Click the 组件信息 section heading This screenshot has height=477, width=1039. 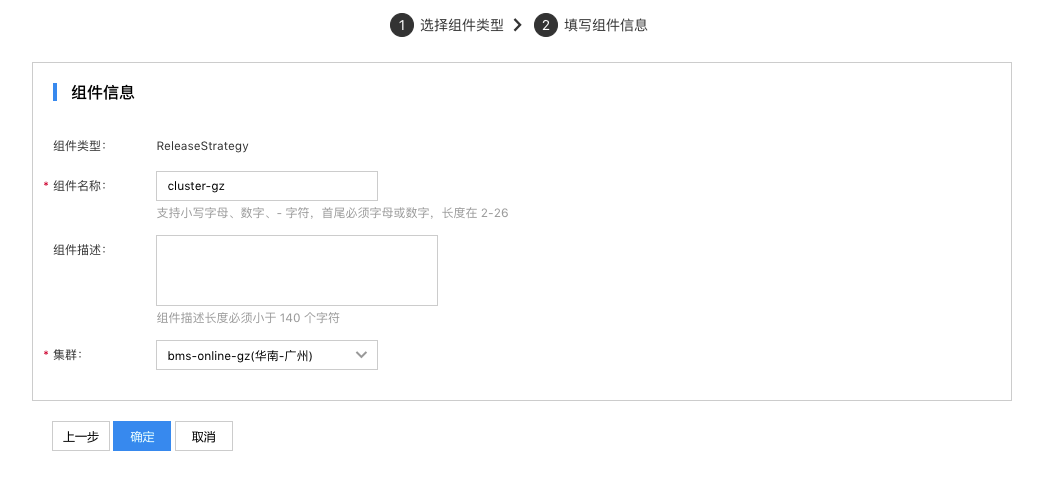tap(103, 92)
